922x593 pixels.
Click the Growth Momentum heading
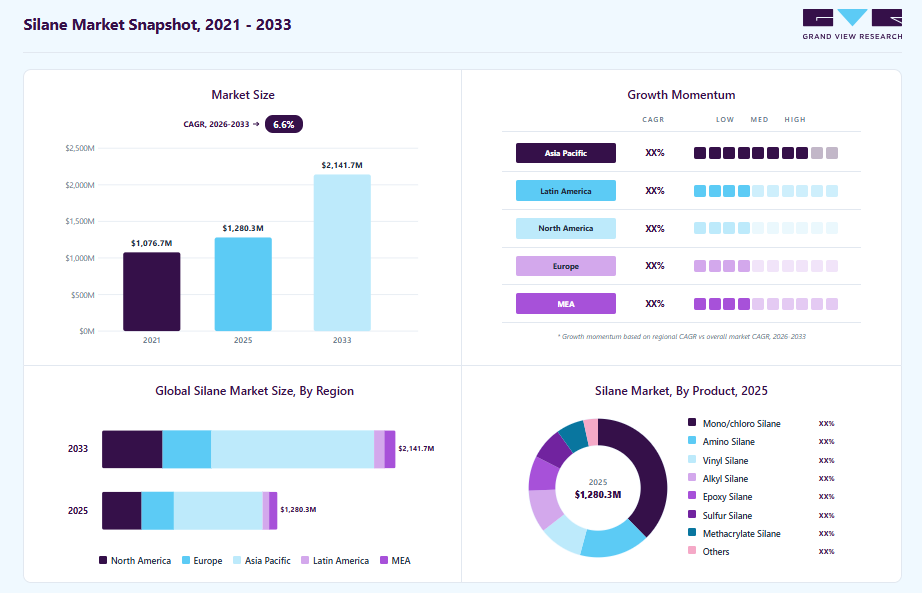681,95
